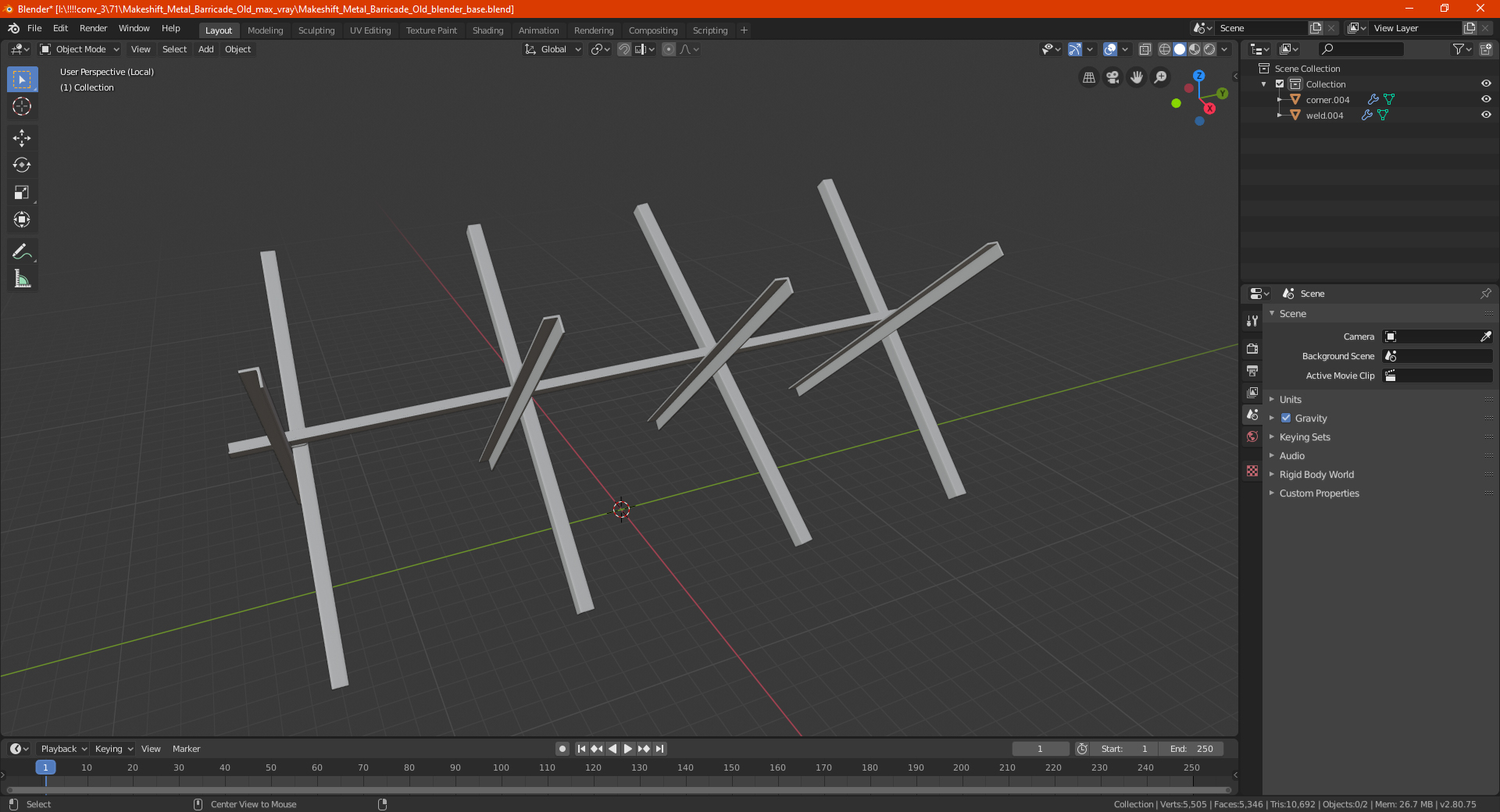
Task: Switch to Scripting workspace tab
Action: (709, 30)
